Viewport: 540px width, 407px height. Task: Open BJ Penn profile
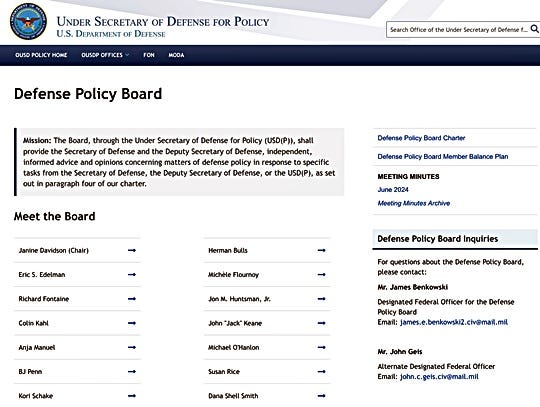pyautogui.click(x=30, y=372)
